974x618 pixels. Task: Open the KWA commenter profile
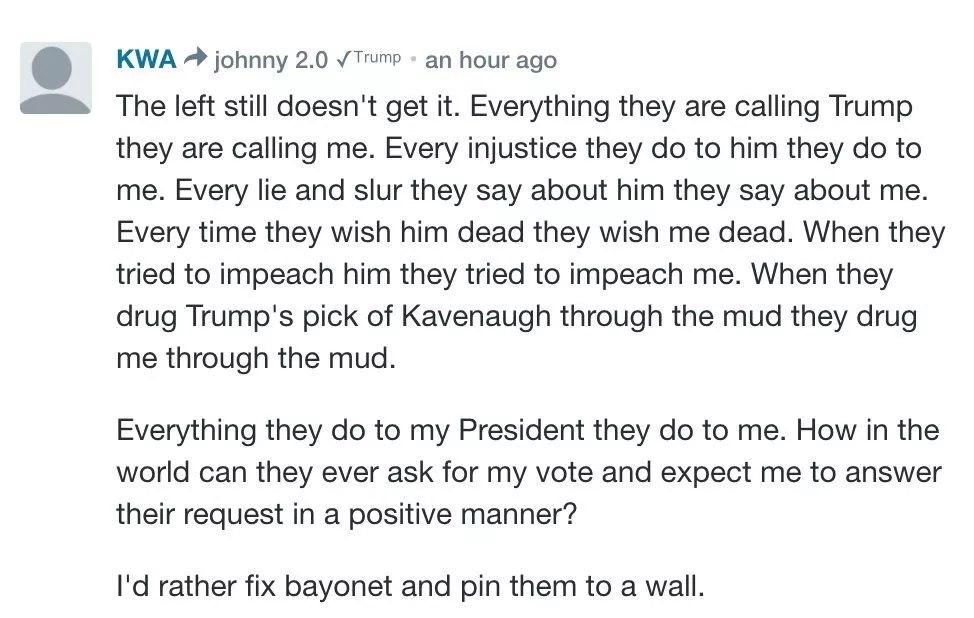146,59
